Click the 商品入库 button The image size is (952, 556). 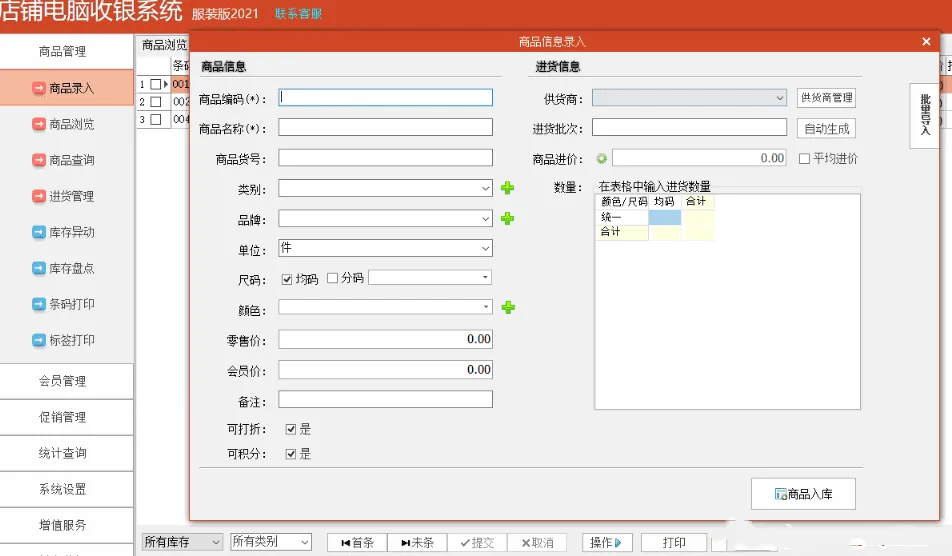(x=803, y=494)
